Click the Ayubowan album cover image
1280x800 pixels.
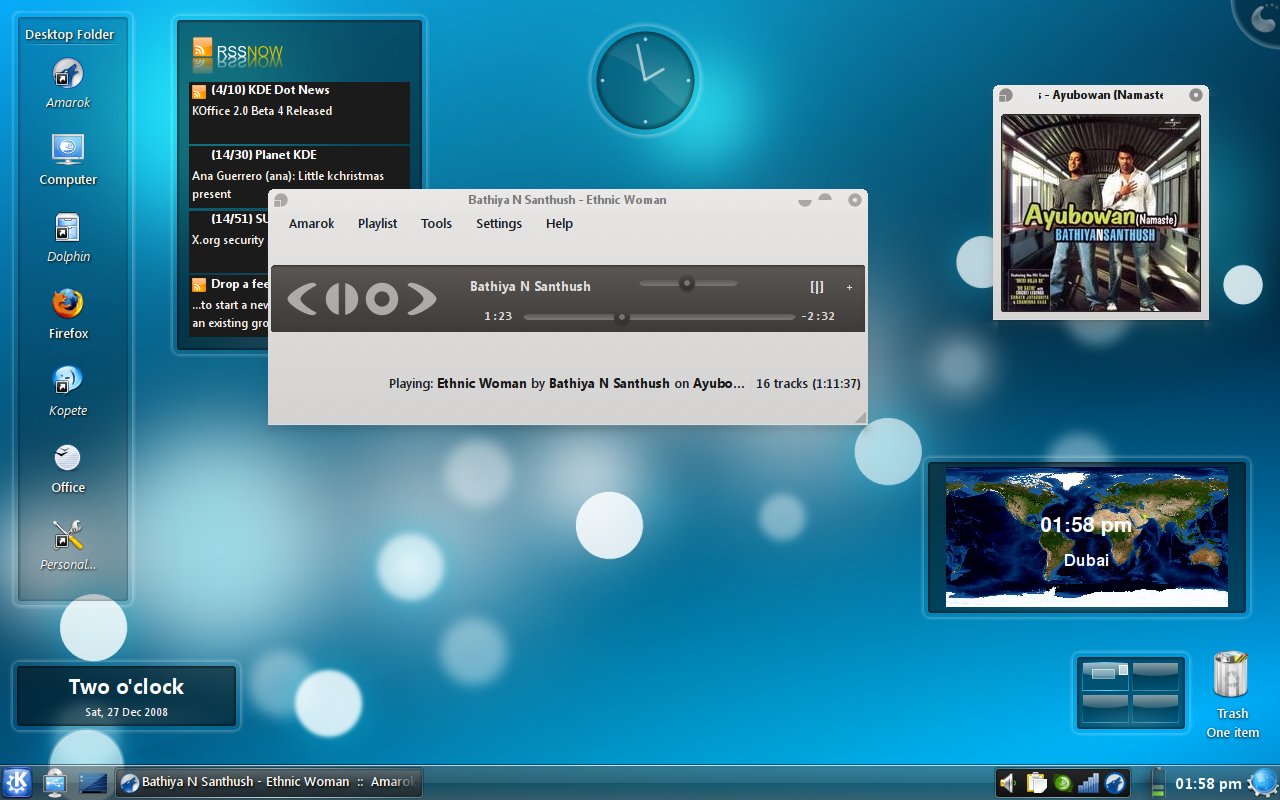(1100, 213)
